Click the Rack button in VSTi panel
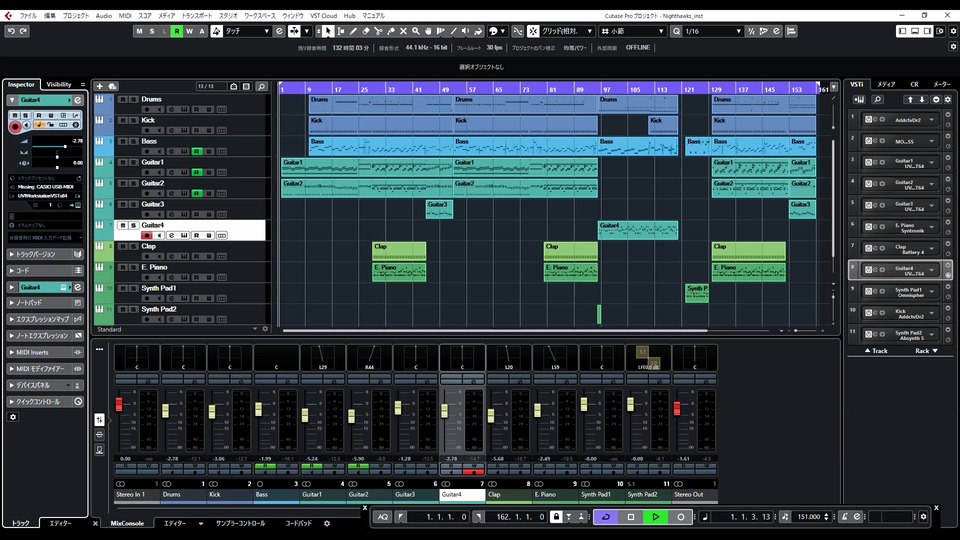Viewport: 960px width, 540px height. coord(922,351)
